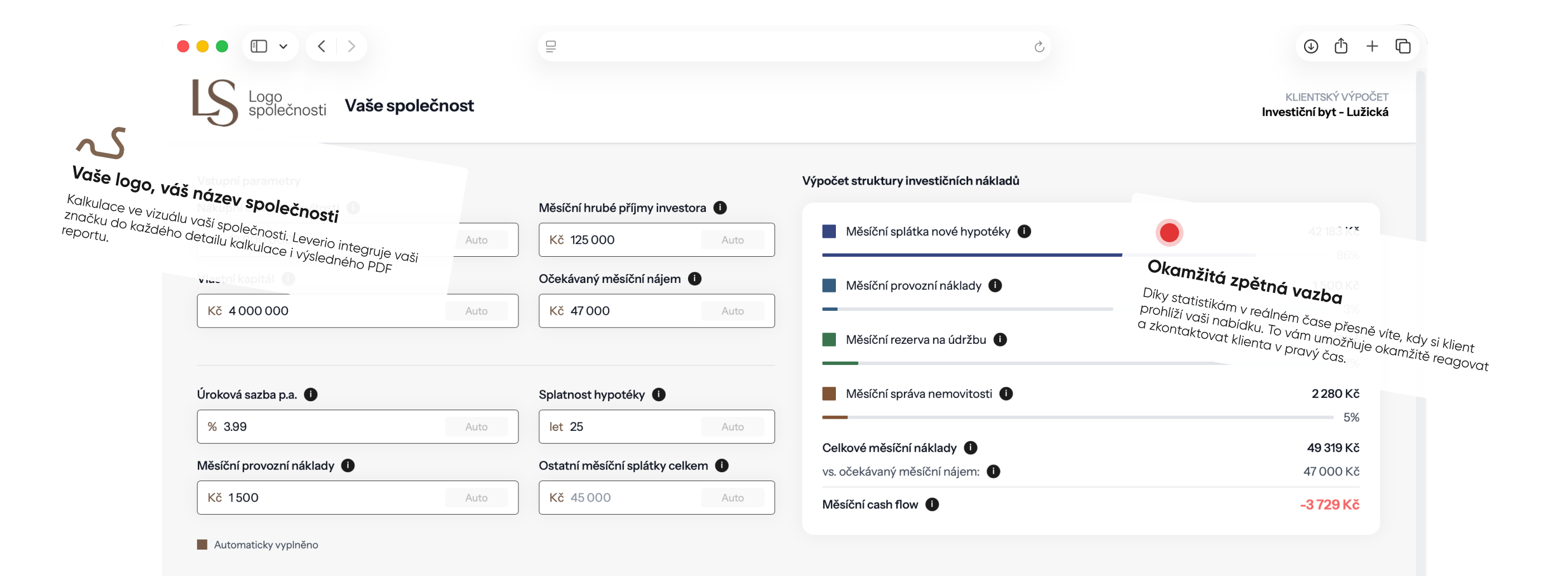Show info for Měsíční správa nemovitosti
1568x576 pixels.
click(x=1006, y=394)
